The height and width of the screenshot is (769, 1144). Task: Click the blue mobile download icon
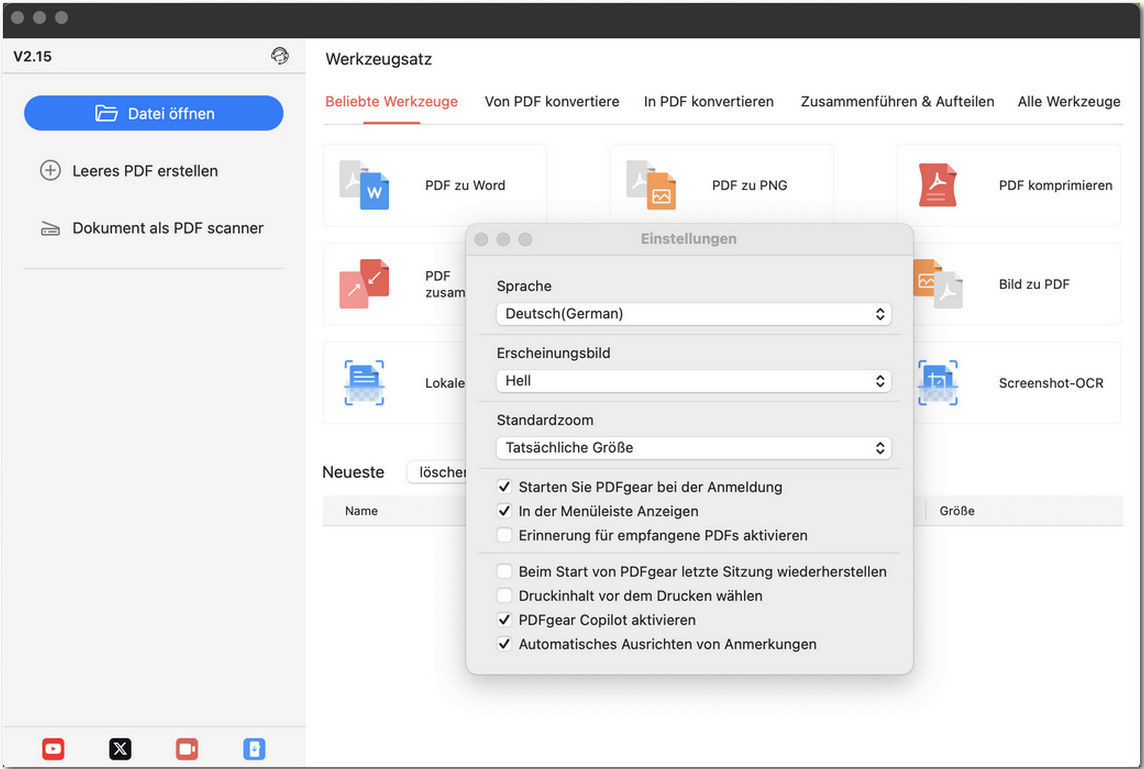pyautogui.click(x=254, y=748)
